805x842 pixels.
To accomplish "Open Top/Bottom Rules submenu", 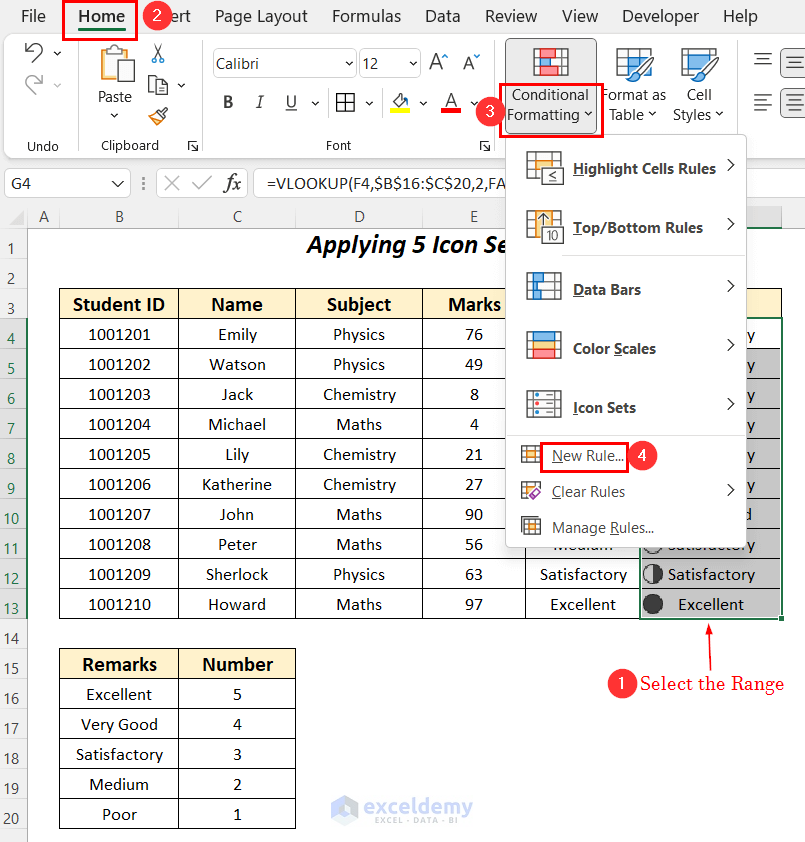I will click(626, 227).
